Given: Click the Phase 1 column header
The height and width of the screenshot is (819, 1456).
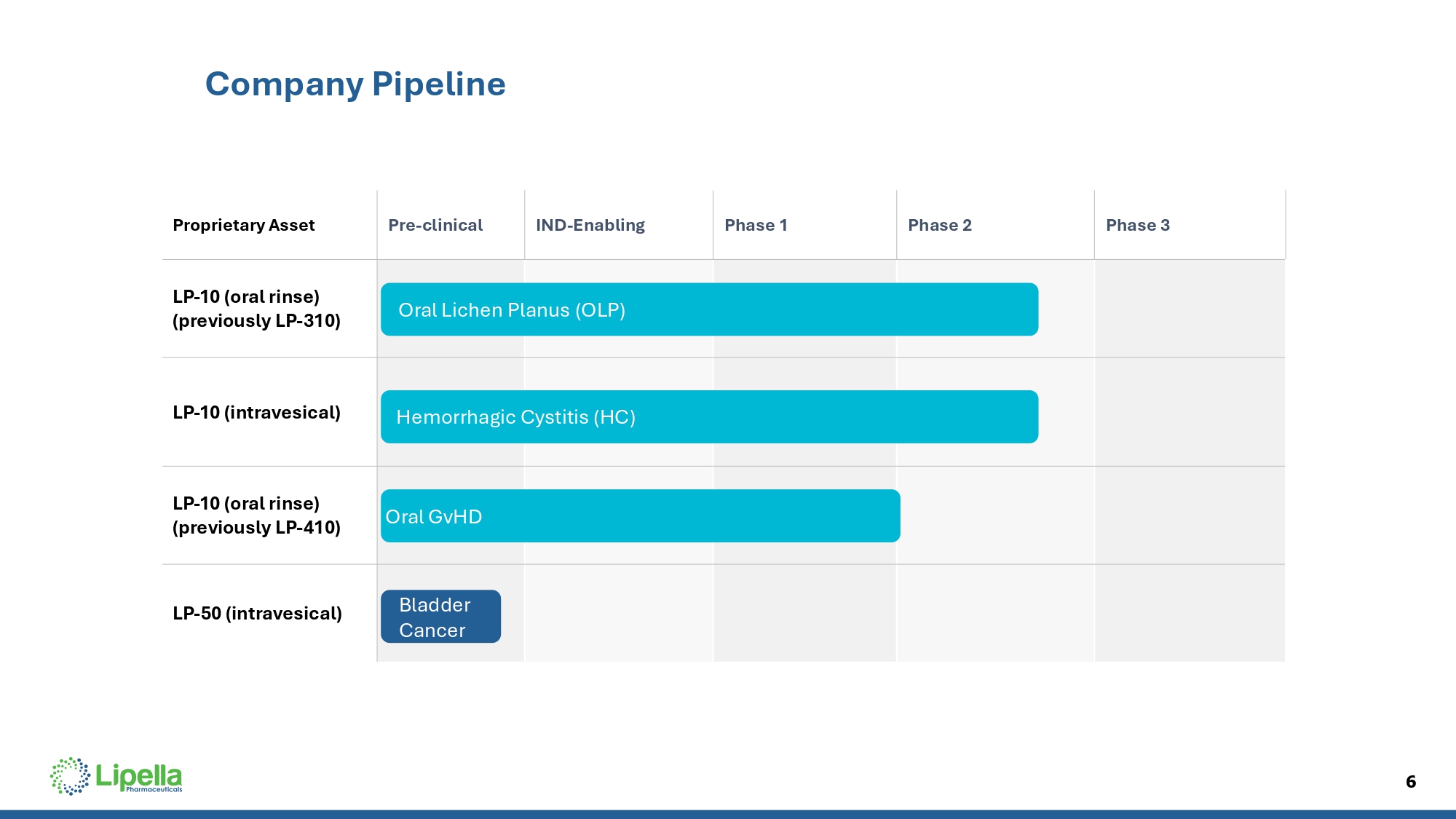Looking at the screenshot, I should [756, 226].
